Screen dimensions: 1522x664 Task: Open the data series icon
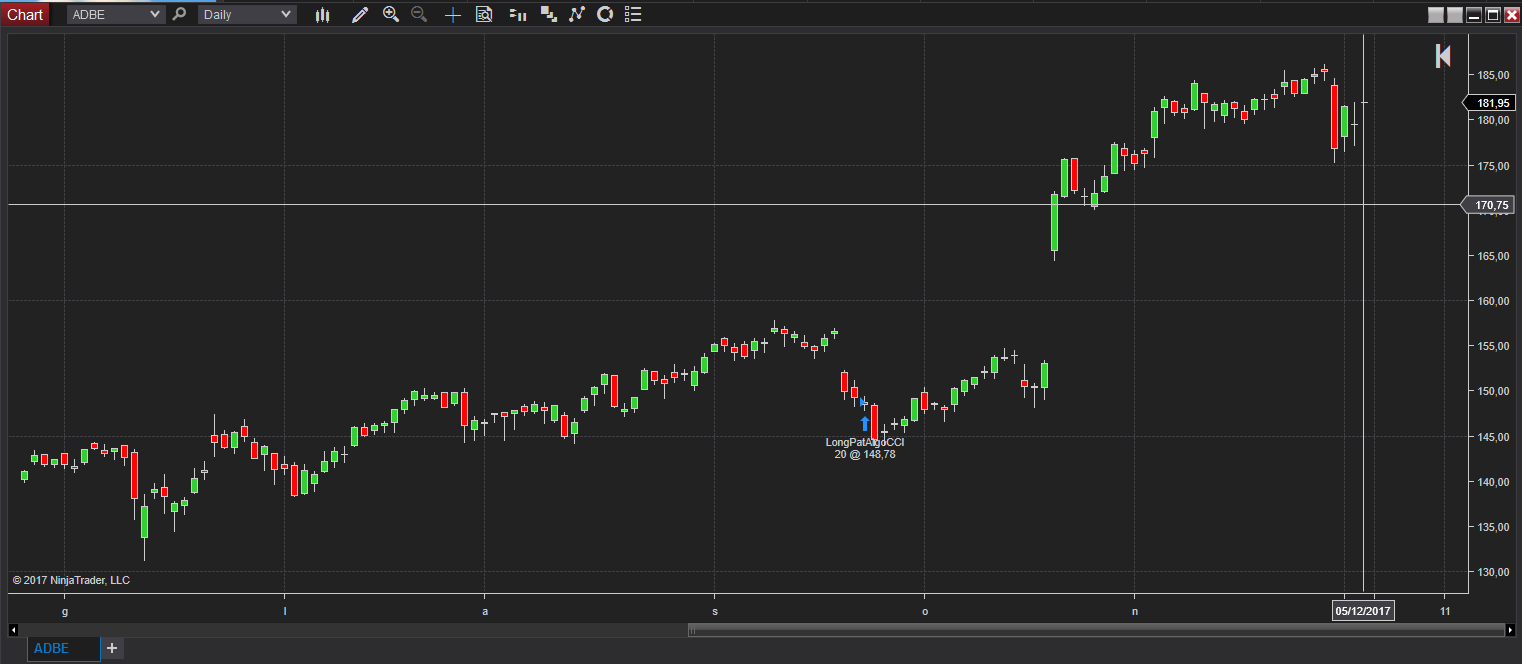click(x=548, y=15)
